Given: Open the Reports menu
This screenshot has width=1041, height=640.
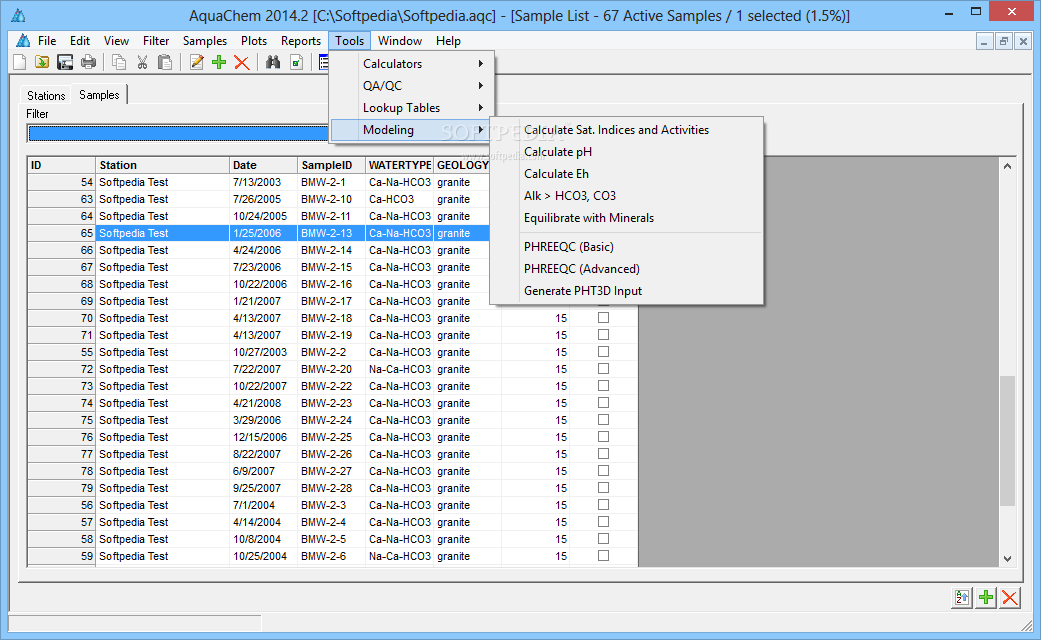Looking at the screenshot, I should click(x=301, y=40).
